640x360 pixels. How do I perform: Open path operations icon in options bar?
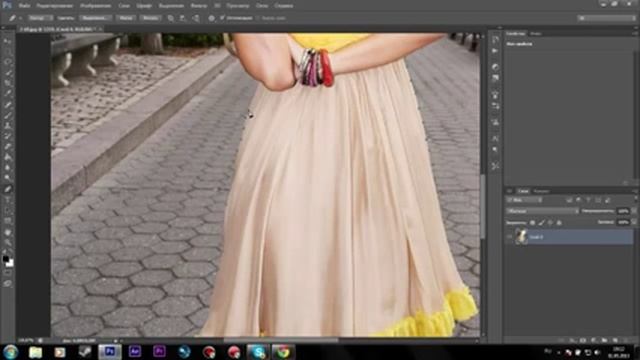[171, 18]
